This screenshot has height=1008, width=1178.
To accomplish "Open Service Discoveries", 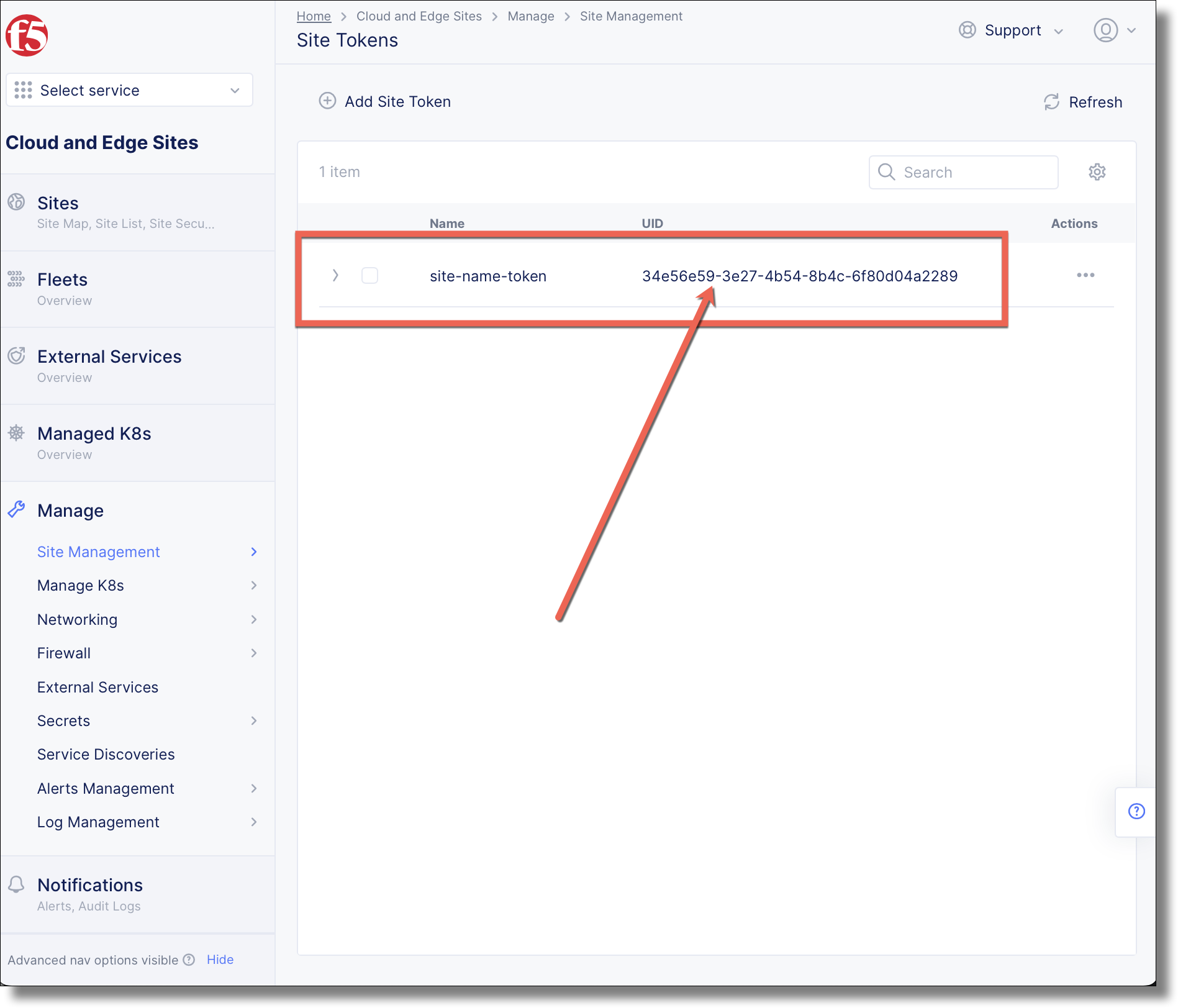I will [x=106, y=754].
